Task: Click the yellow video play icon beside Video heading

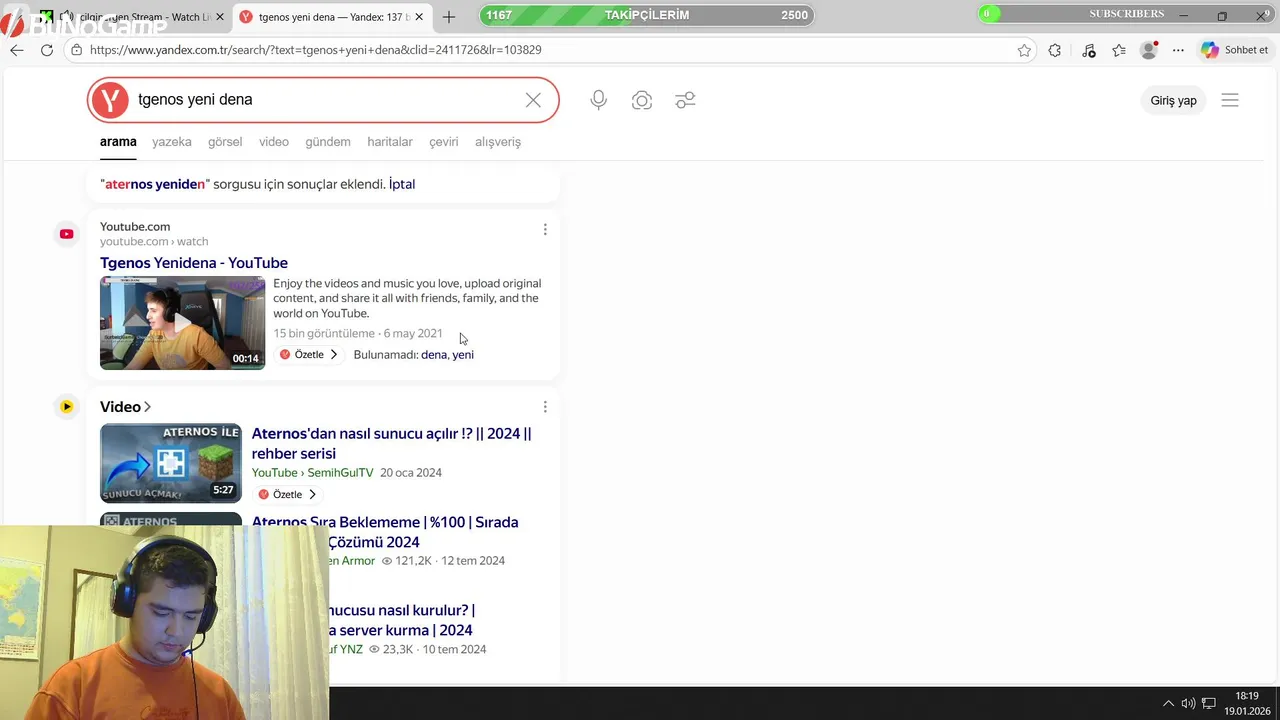Action: pyautogui.click(x=66, y=407)
